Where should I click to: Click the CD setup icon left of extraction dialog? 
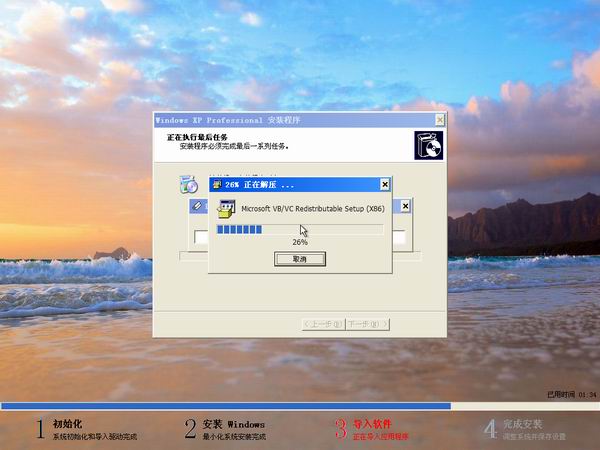pyautogui.click(x=189, y=184)
